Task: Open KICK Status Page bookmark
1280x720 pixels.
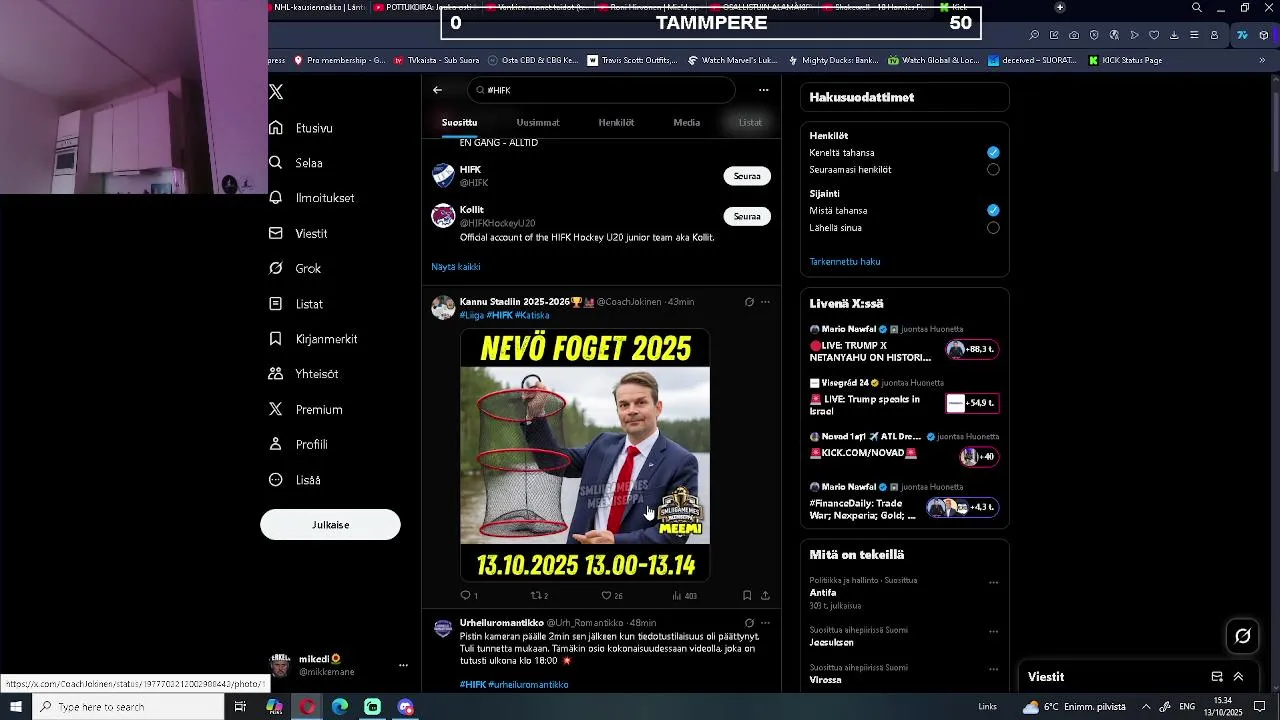Action: click(x=1124, y=60)
